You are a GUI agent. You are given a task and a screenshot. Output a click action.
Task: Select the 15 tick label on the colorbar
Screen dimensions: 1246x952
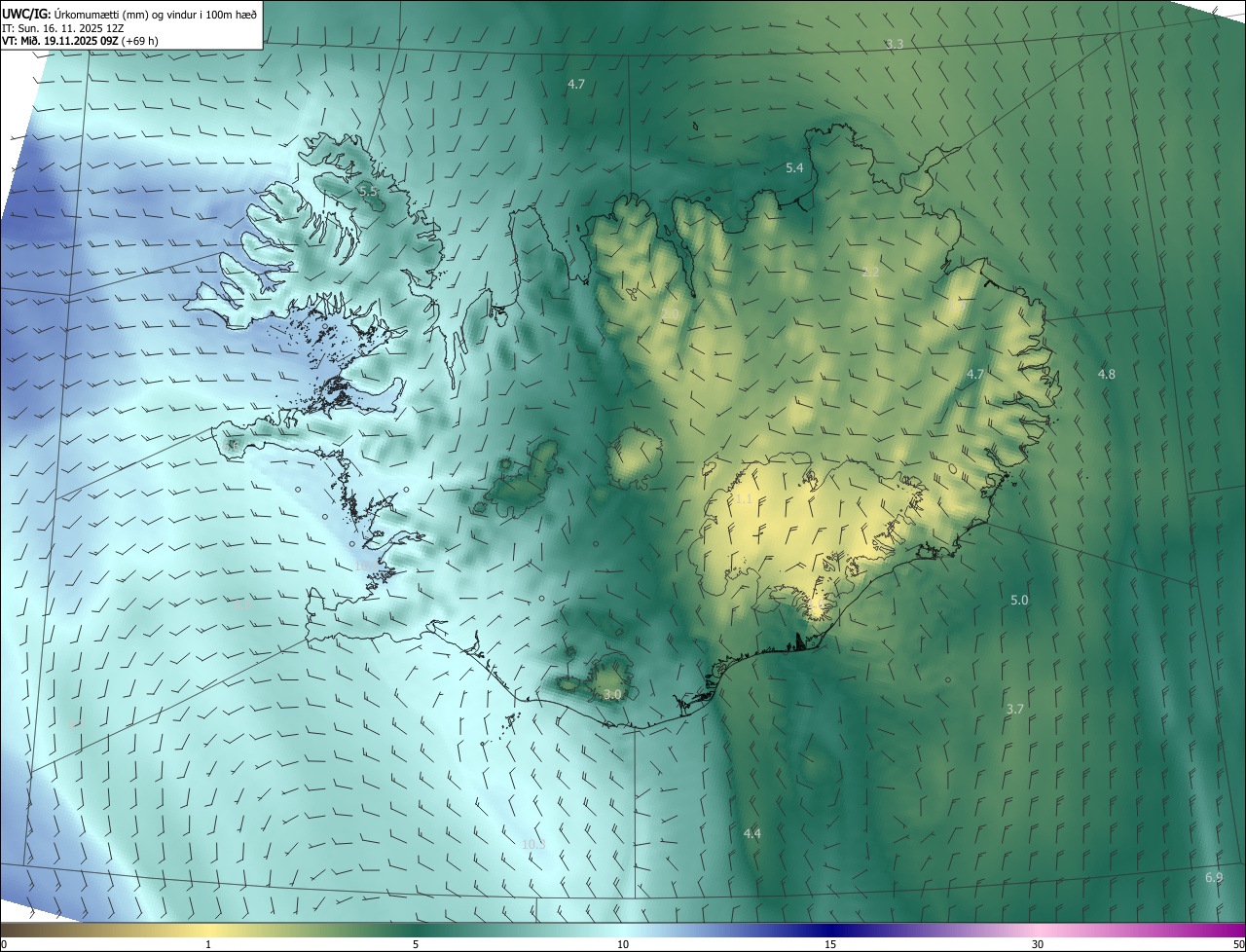tap(830, 944)
